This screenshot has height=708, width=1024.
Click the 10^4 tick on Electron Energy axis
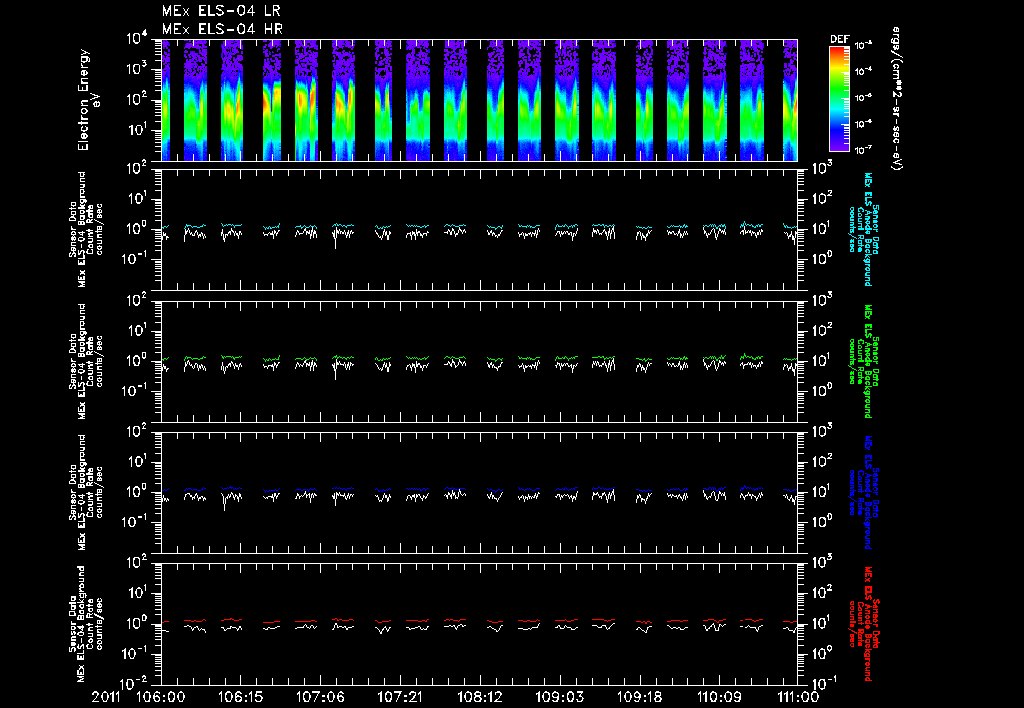(136, 39)
